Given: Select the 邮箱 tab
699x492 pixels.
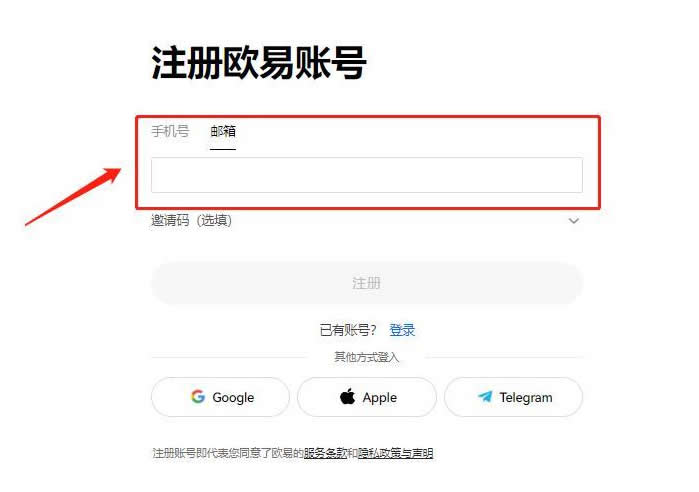Looking at the screenshot, I should pos(223,131).
